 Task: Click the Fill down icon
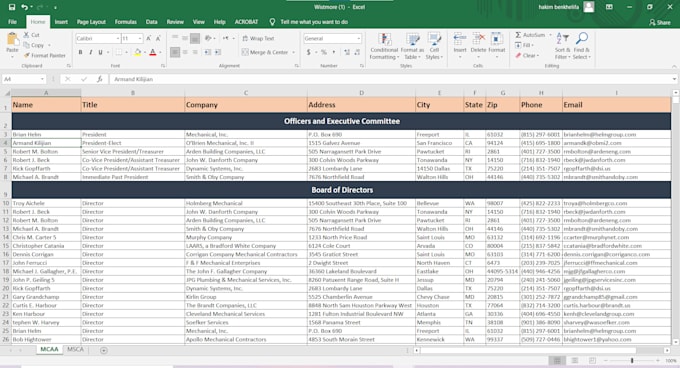[518, 45]
